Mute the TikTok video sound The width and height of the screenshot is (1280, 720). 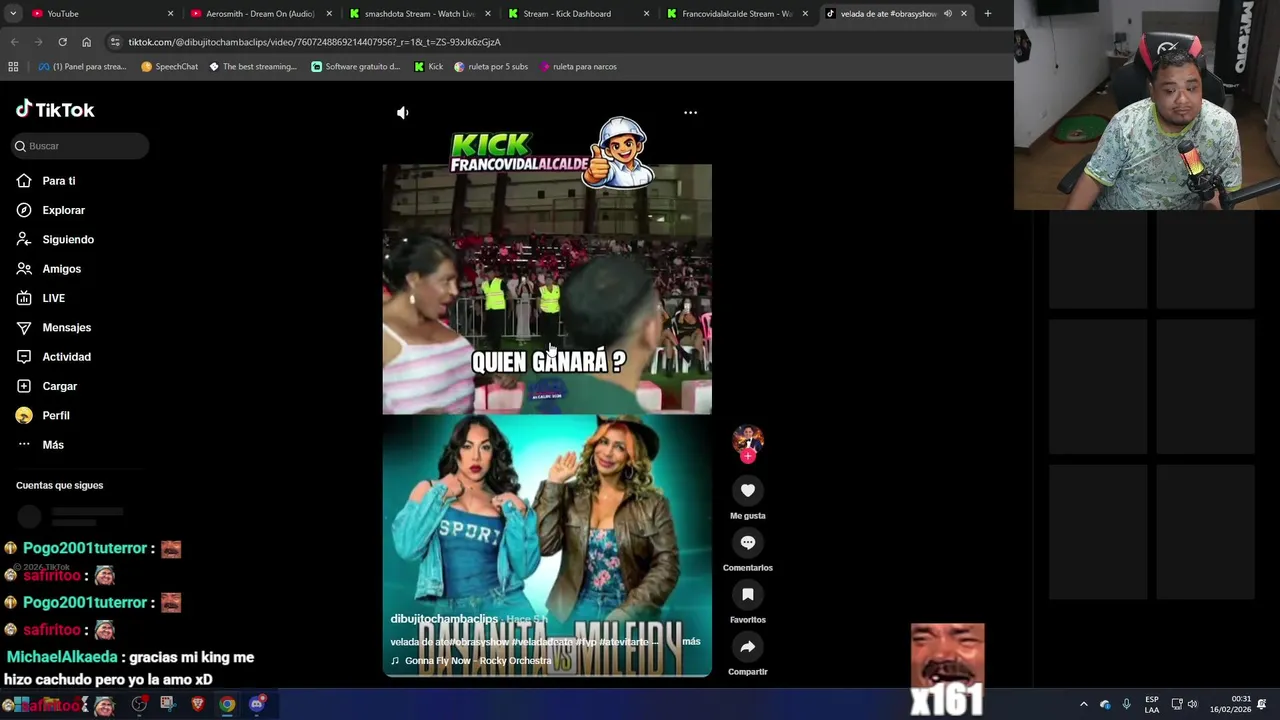point(403,113)
